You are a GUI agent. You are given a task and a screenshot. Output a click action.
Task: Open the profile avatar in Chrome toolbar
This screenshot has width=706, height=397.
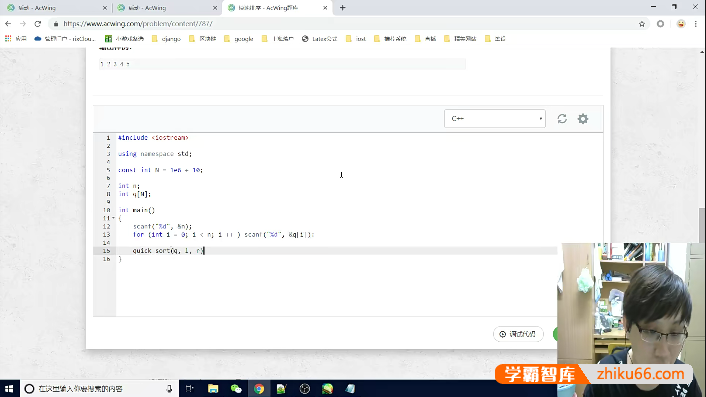coord(681,24)
